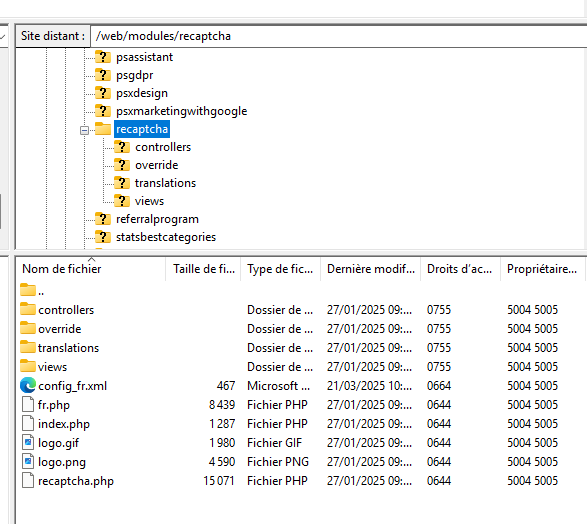Click the psgdpr folder question-mark icon

[103, 75]
